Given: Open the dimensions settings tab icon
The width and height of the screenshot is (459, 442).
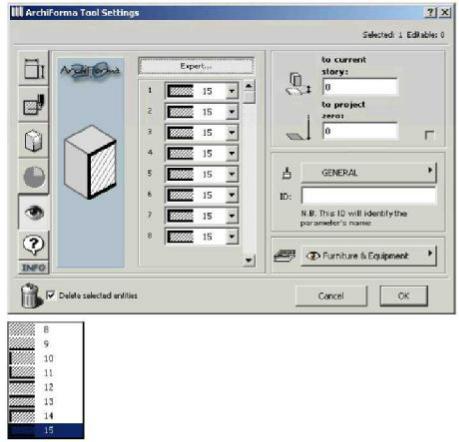Looking at the screenshot, I should 33,69.
